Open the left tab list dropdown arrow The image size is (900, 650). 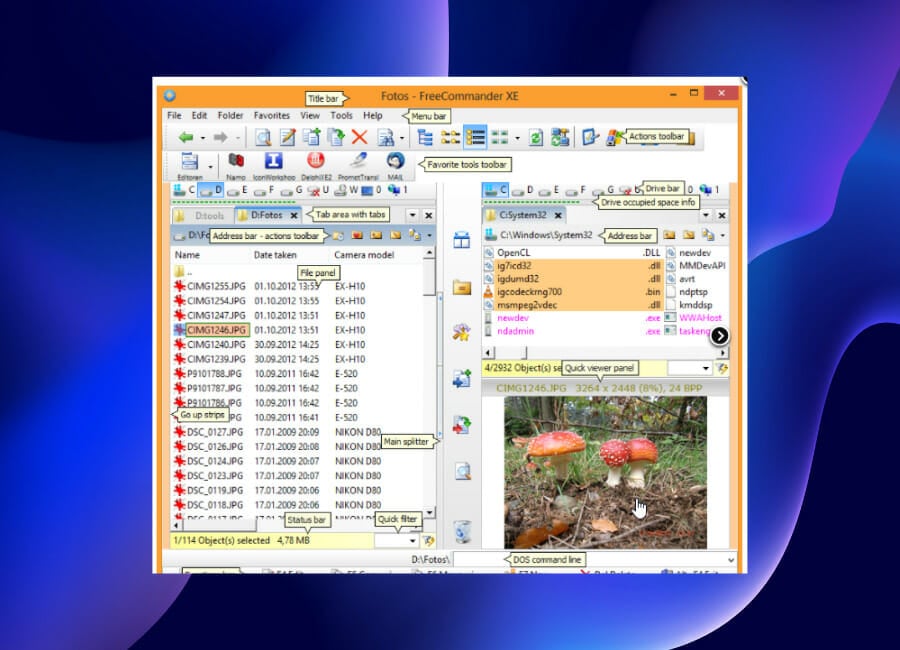point(412,215)
